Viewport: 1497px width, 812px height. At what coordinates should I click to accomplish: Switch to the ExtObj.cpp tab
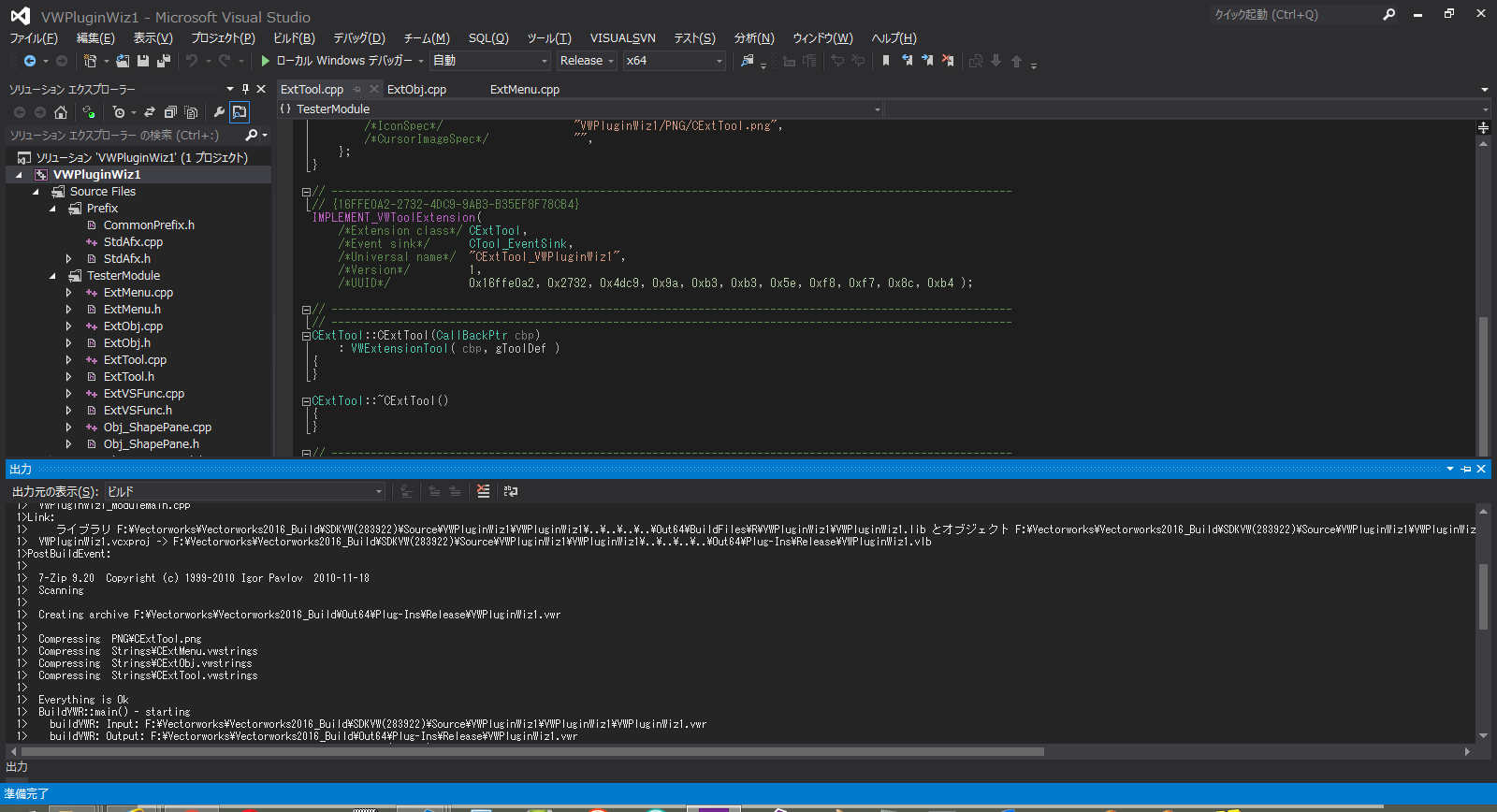pos(416,90)
